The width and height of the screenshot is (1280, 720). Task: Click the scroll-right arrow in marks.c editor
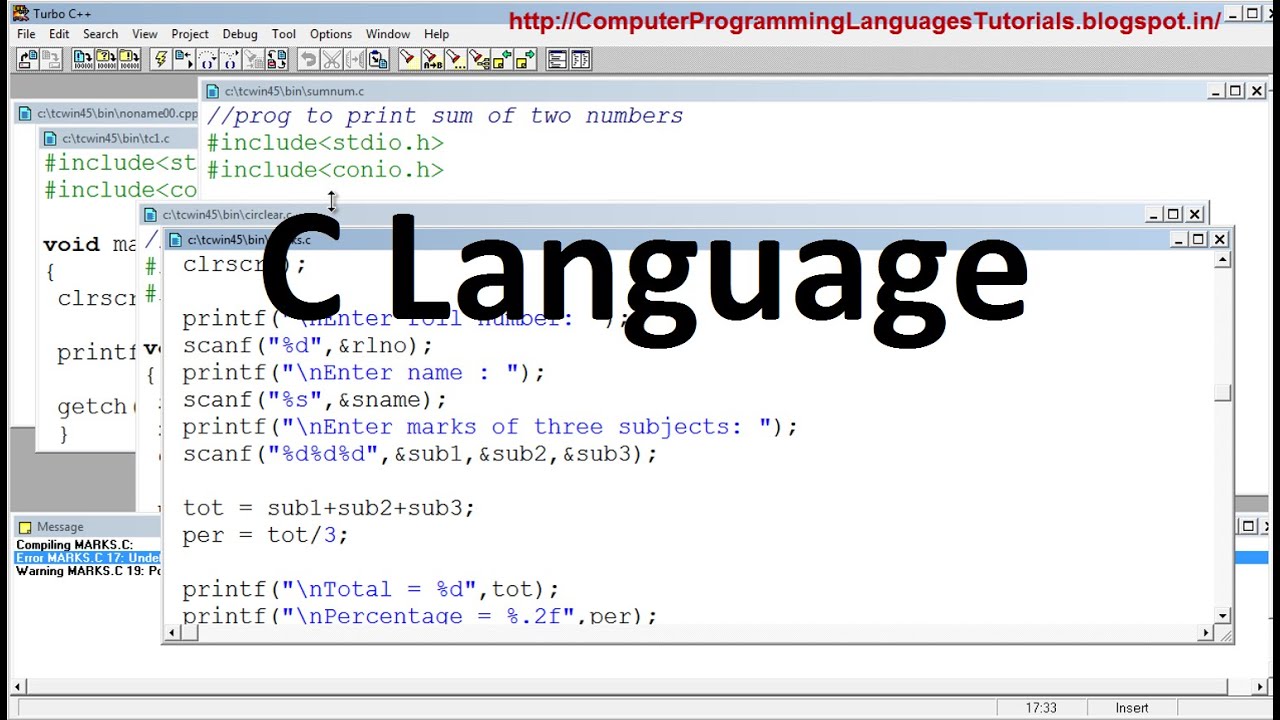click(x=1205, y=633)
